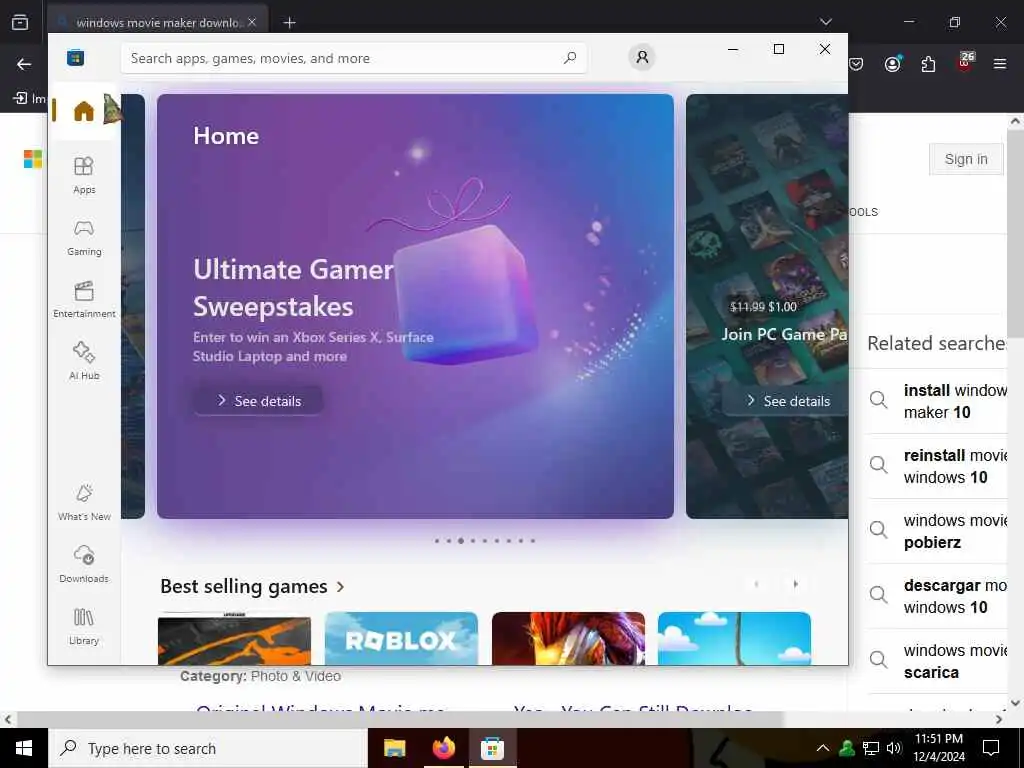The image size is (1024, 768).
Task: Open taskbar clock showing 11:51 PM
Action: (x=939, y=748)
